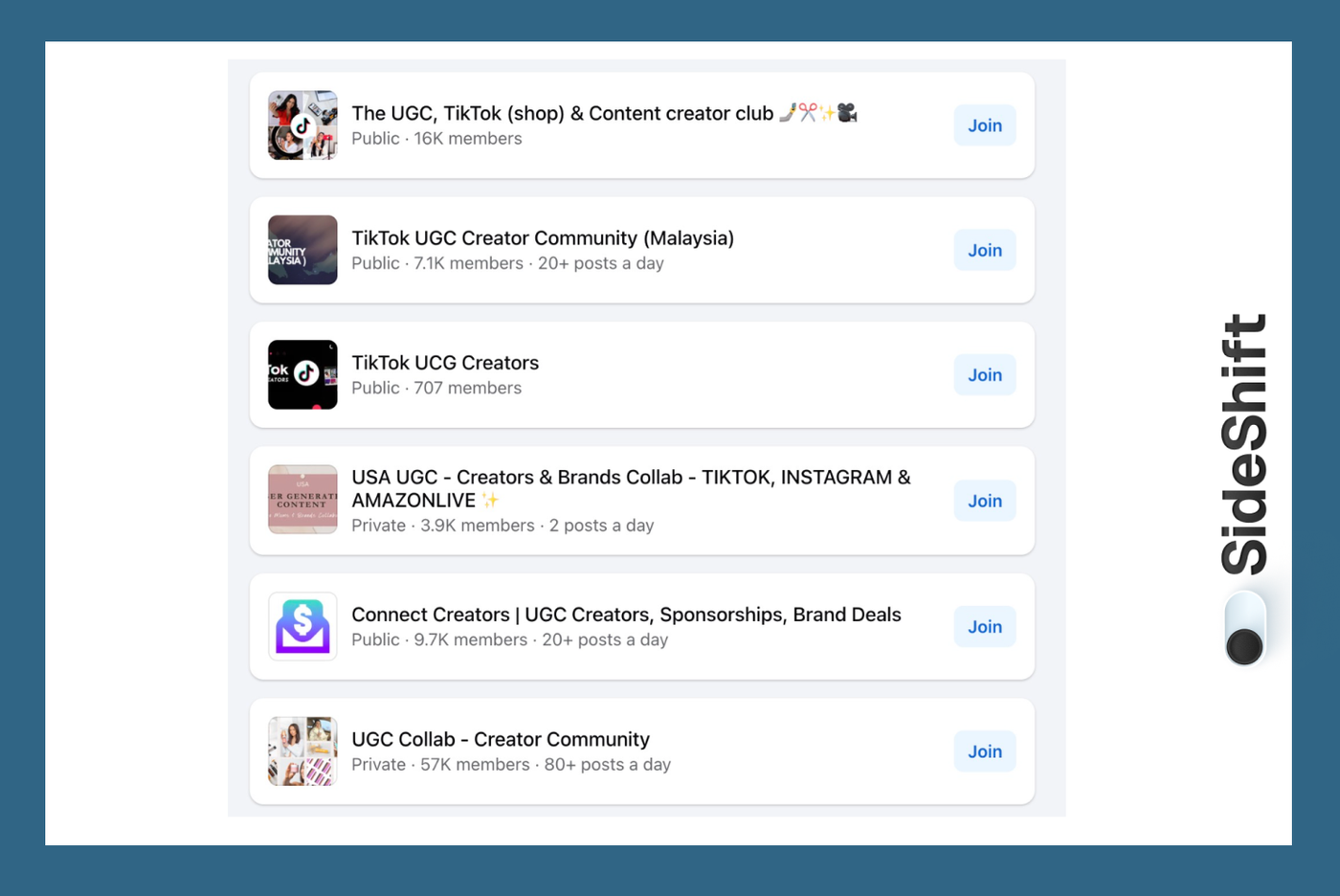
Task: Join TikTok UCG Creators group
Action: (x=984, y=374)
